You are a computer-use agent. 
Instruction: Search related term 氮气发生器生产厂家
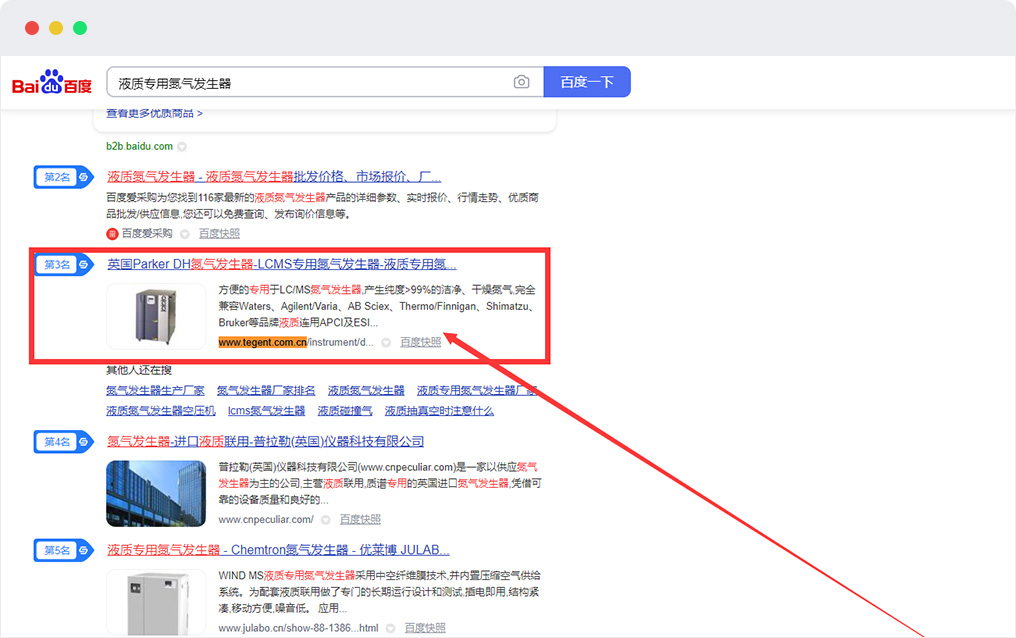click(x=156, y=391)
